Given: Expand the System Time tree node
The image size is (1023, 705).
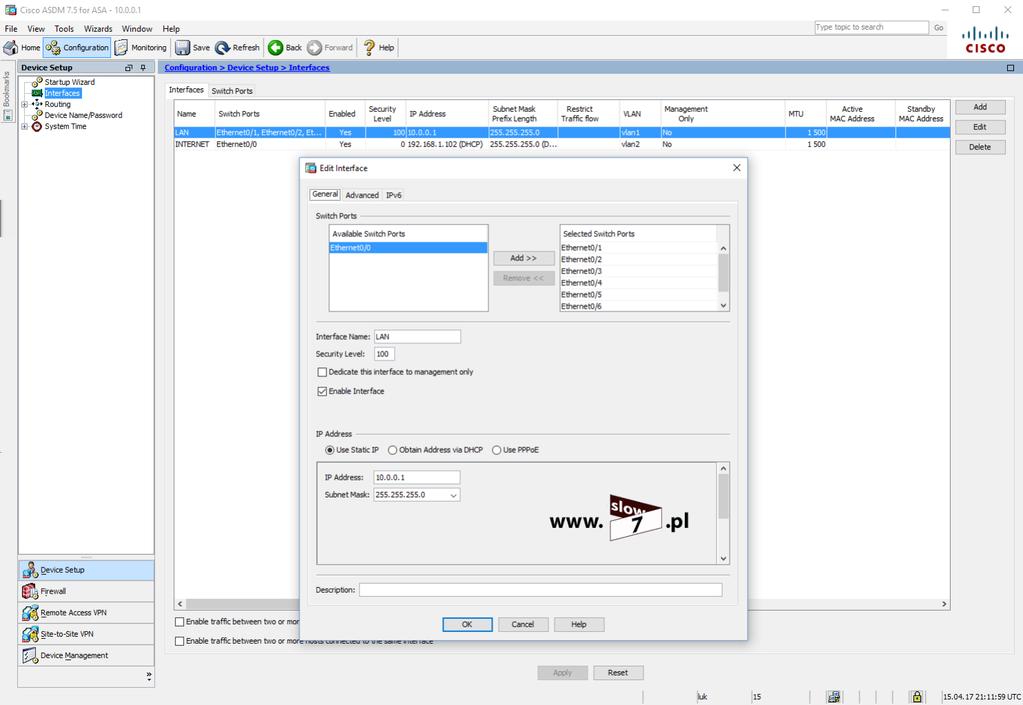Looking at the screenshot, I should click(x=25, y=127).
